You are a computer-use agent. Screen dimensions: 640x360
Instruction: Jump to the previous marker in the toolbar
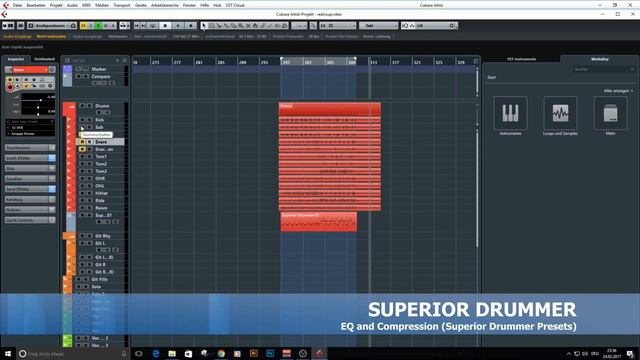(x=137, y=26)
